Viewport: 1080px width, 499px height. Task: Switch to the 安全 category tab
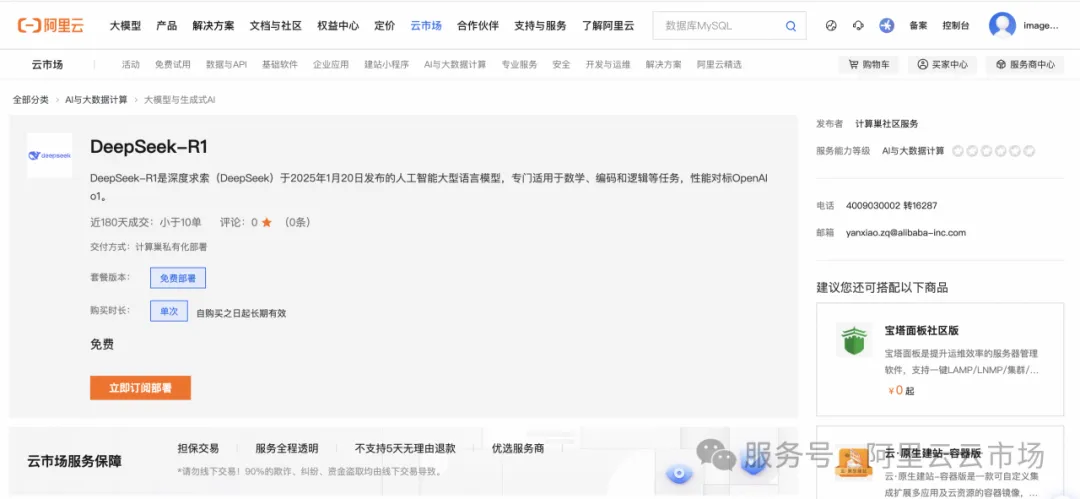pos(561,65)
